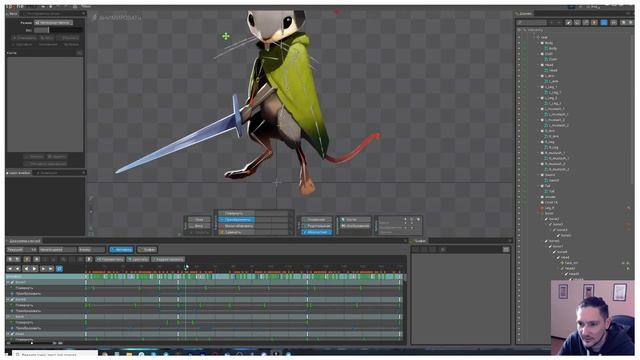This screenshot has width=640, height=360.
Task: Click the orange icon in tree toolbar
Action: (x=594, y=22)
